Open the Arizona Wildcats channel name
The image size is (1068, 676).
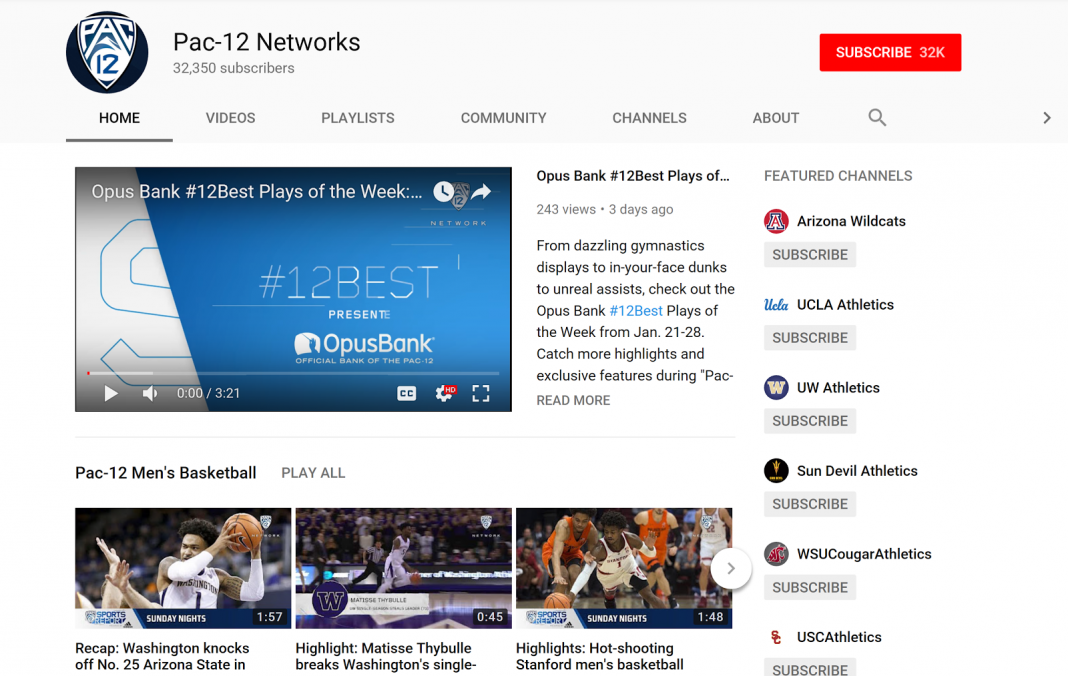click(851, 221)
